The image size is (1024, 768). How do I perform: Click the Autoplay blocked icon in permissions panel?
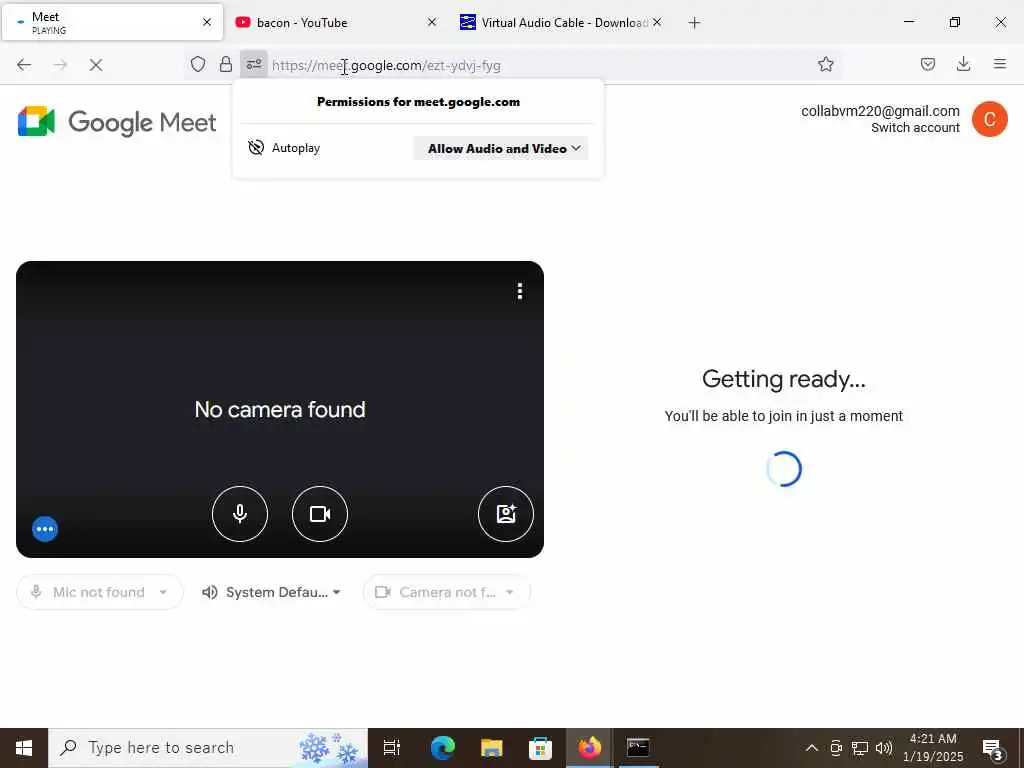click(x=256, y=148)
